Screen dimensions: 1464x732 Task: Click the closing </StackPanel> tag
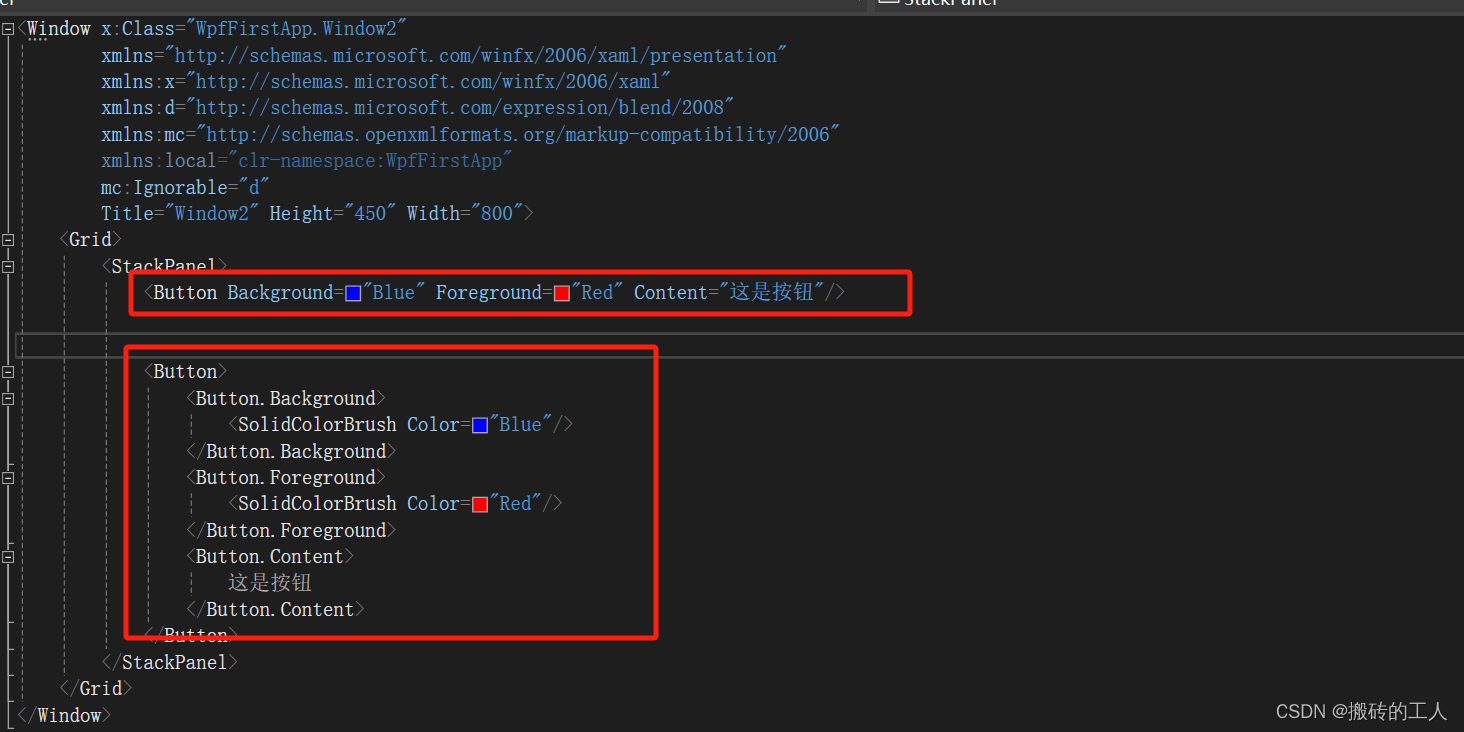[x=170, y=662]
